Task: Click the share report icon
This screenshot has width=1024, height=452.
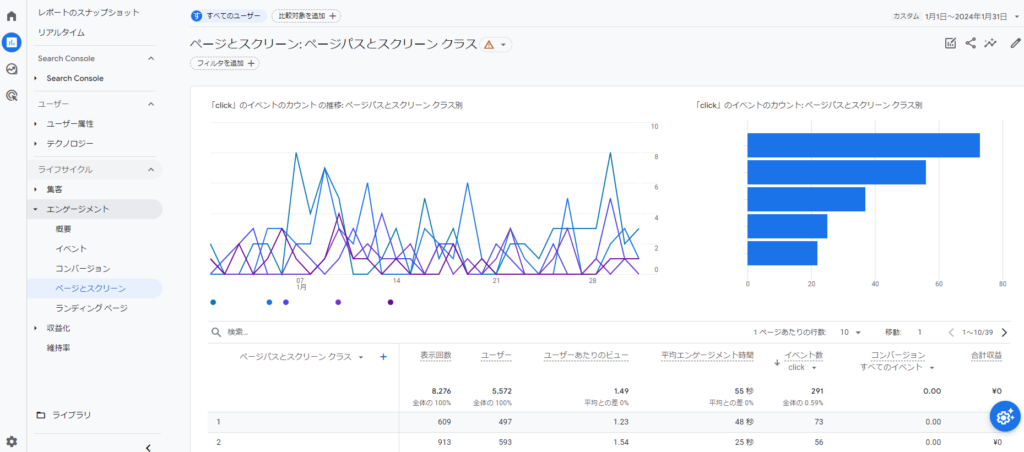Action: [970, 43]
